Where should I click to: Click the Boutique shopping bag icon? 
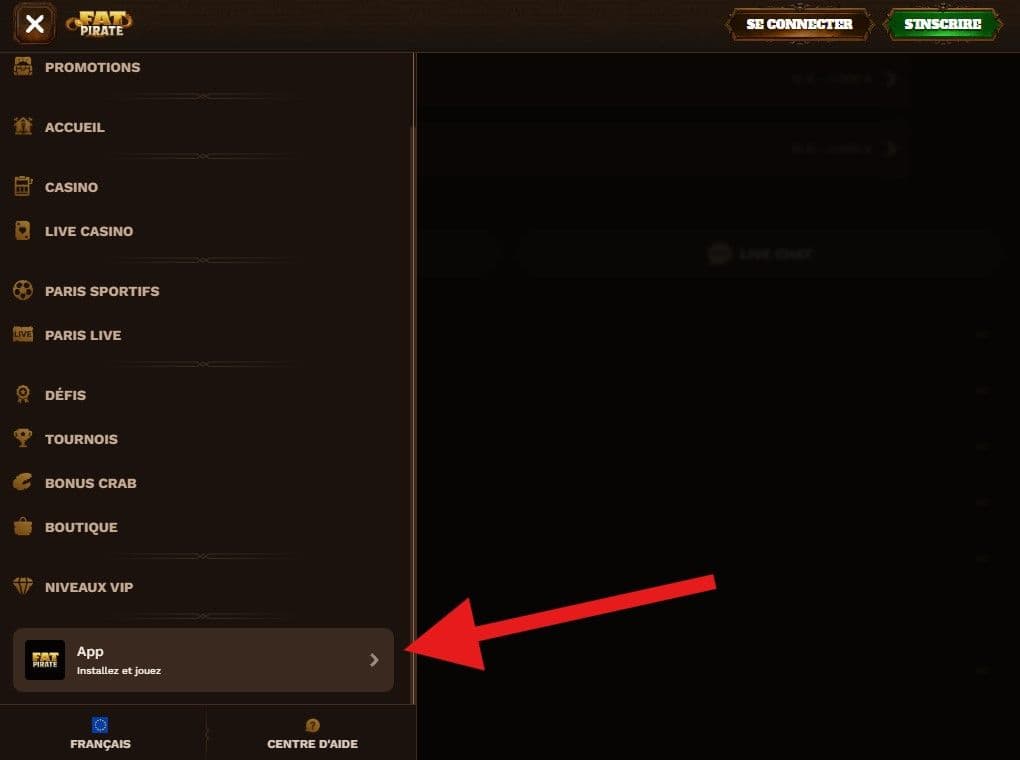[x=23, y=526]
